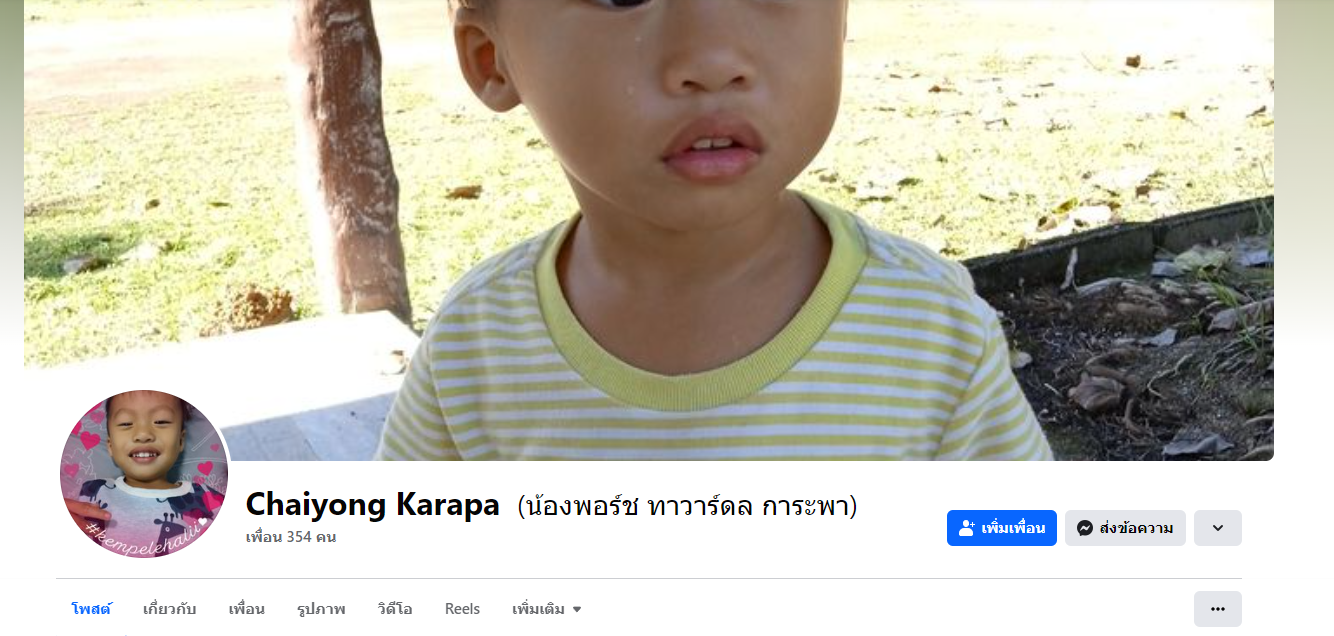1334x636 pixels.
Task: Click the เพิ่มเพื่อน button
Action: pos(1001,528)
